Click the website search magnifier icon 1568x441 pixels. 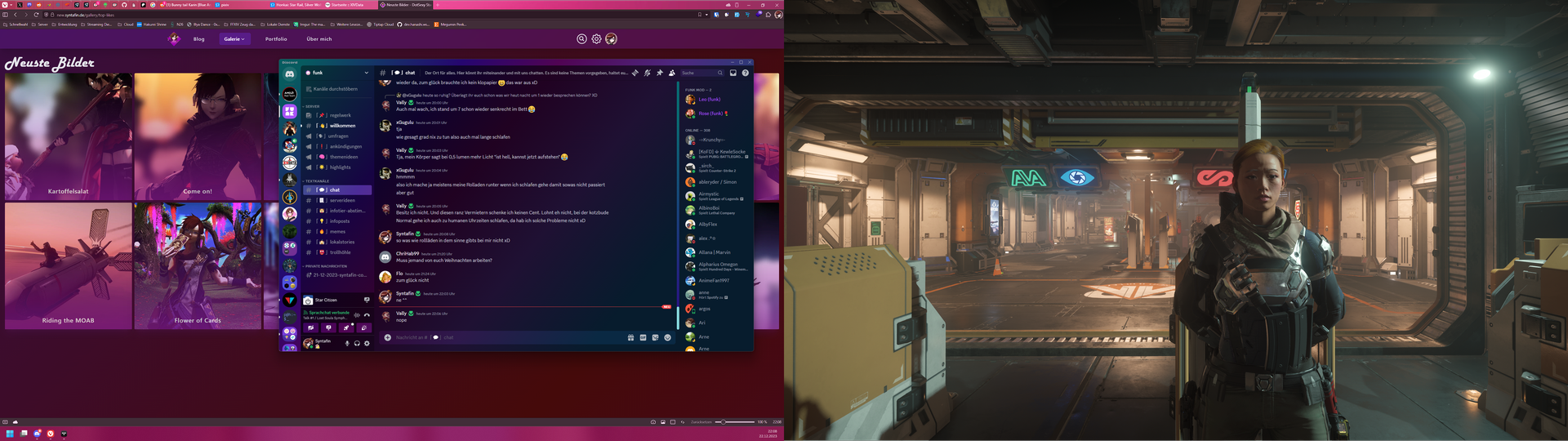[581, 39]
